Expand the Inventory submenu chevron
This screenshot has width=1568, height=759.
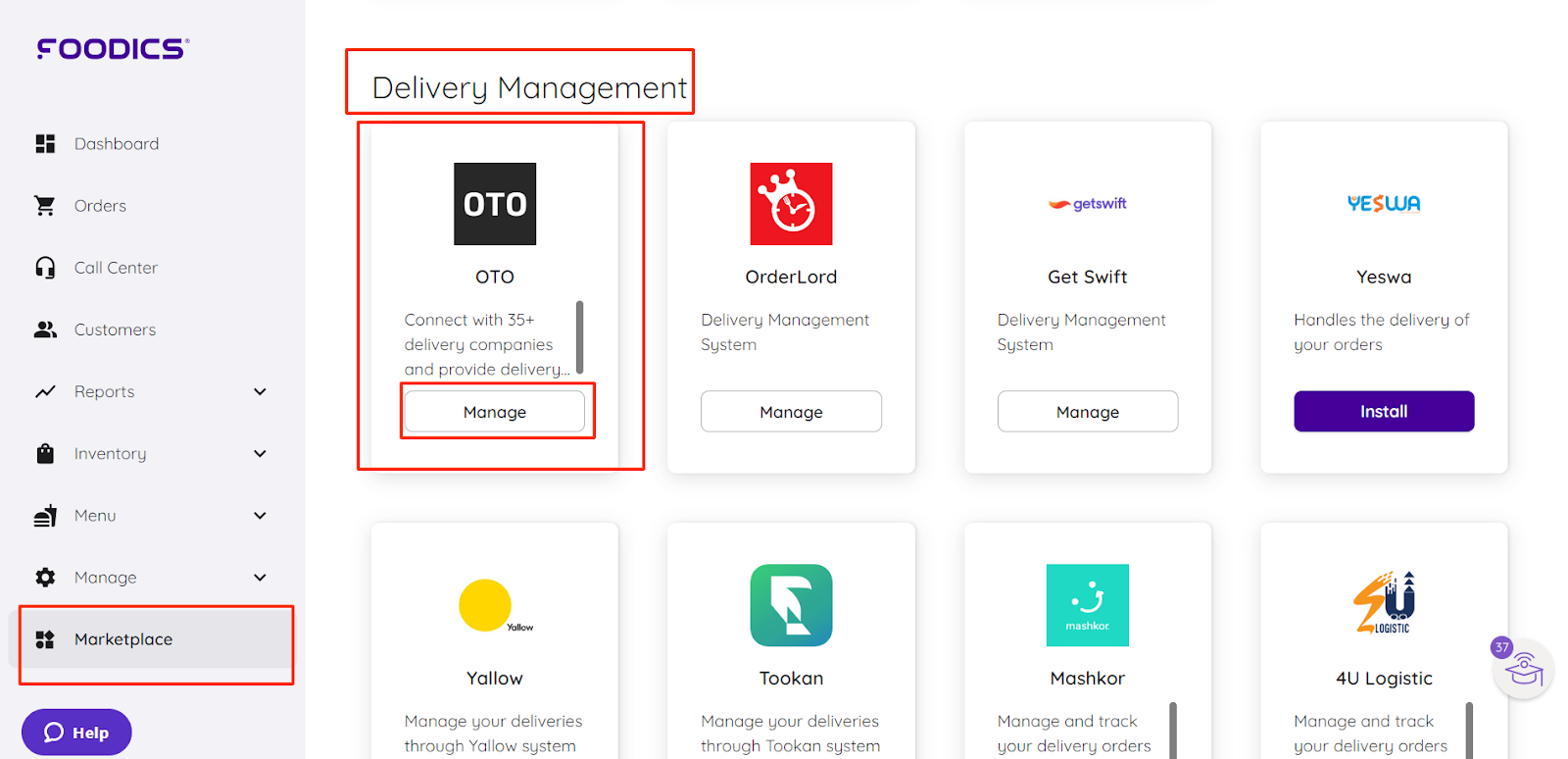pos(260,453)
